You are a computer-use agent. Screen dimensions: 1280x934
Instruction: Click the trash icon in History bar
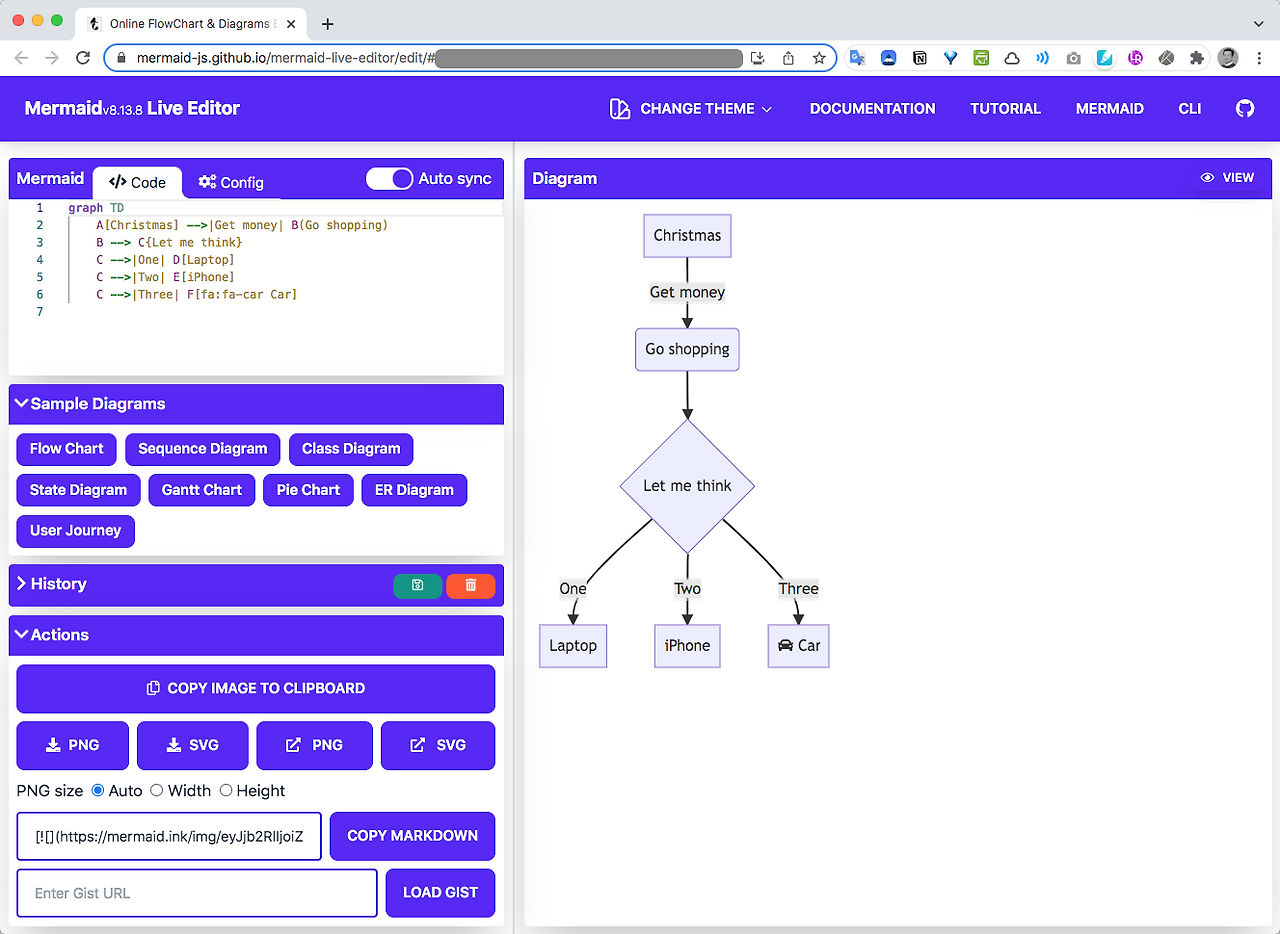tap(470, 586)
